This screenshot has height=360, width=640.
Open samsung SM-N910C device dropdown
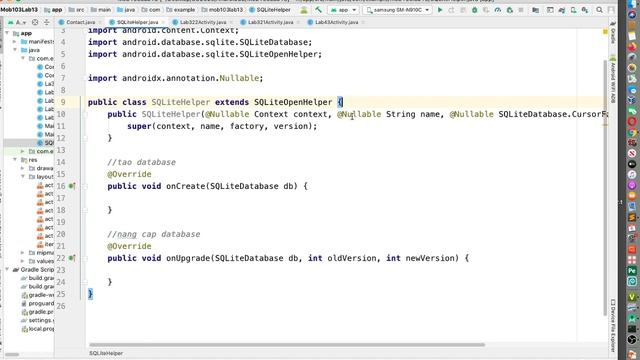click(x=398, y=10)
